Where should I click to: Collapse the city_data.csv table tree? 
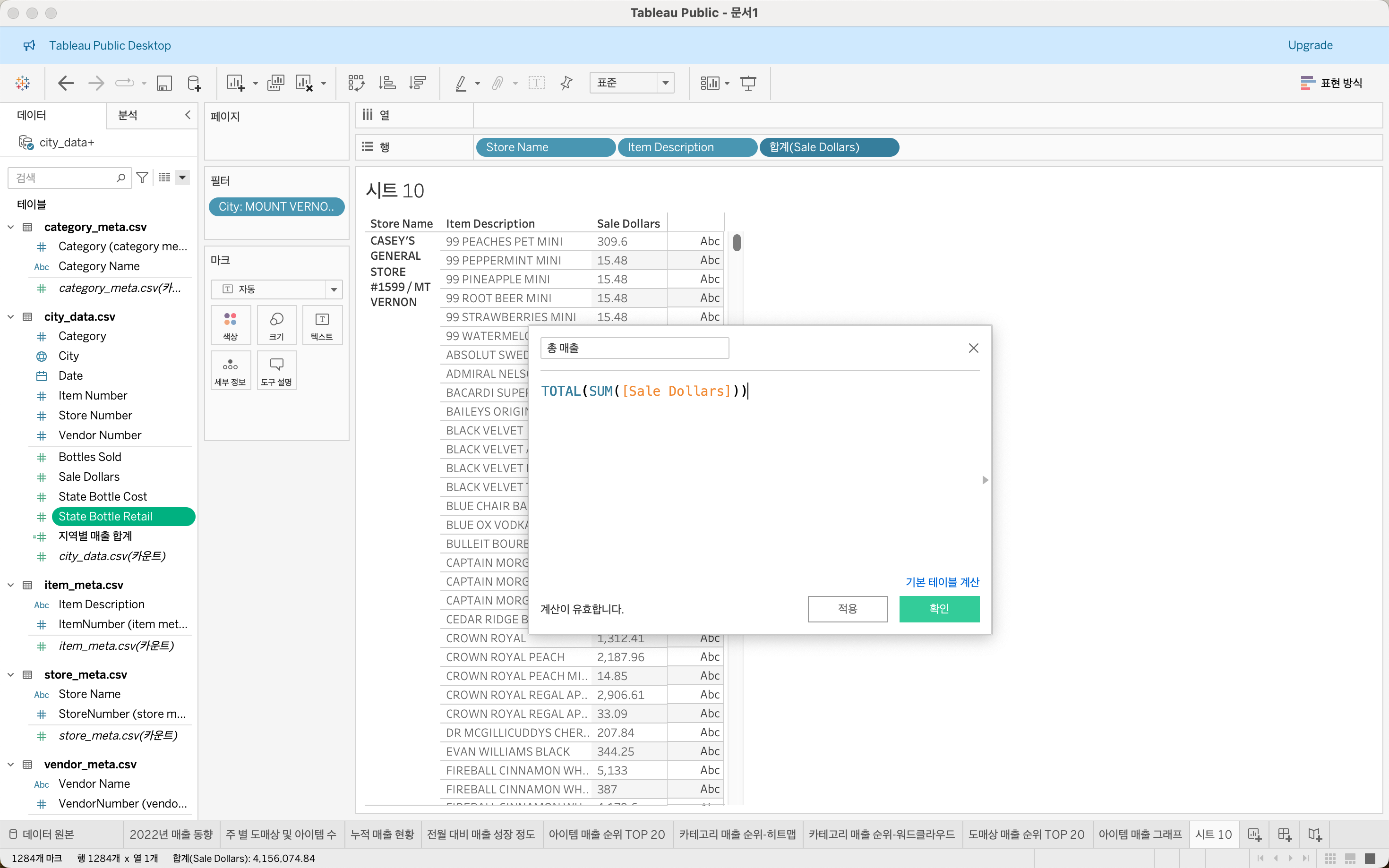tap(11, 317)
